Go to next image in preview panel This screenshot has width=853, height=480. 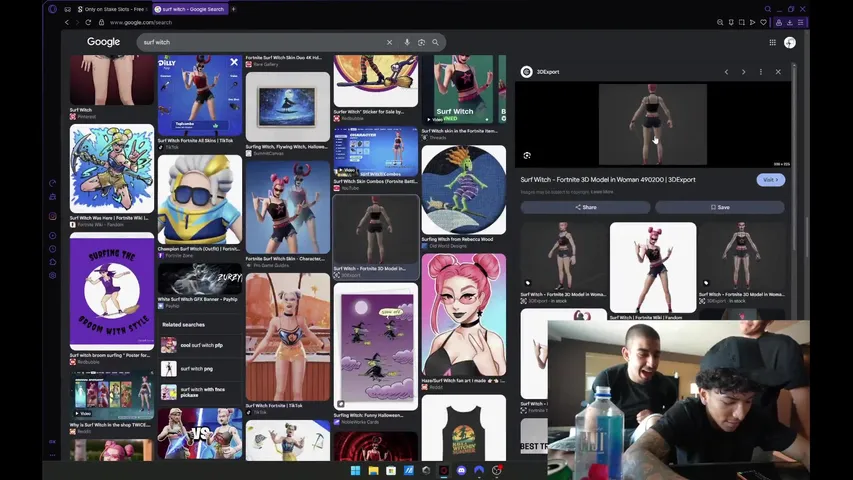[x=744, y=72]
